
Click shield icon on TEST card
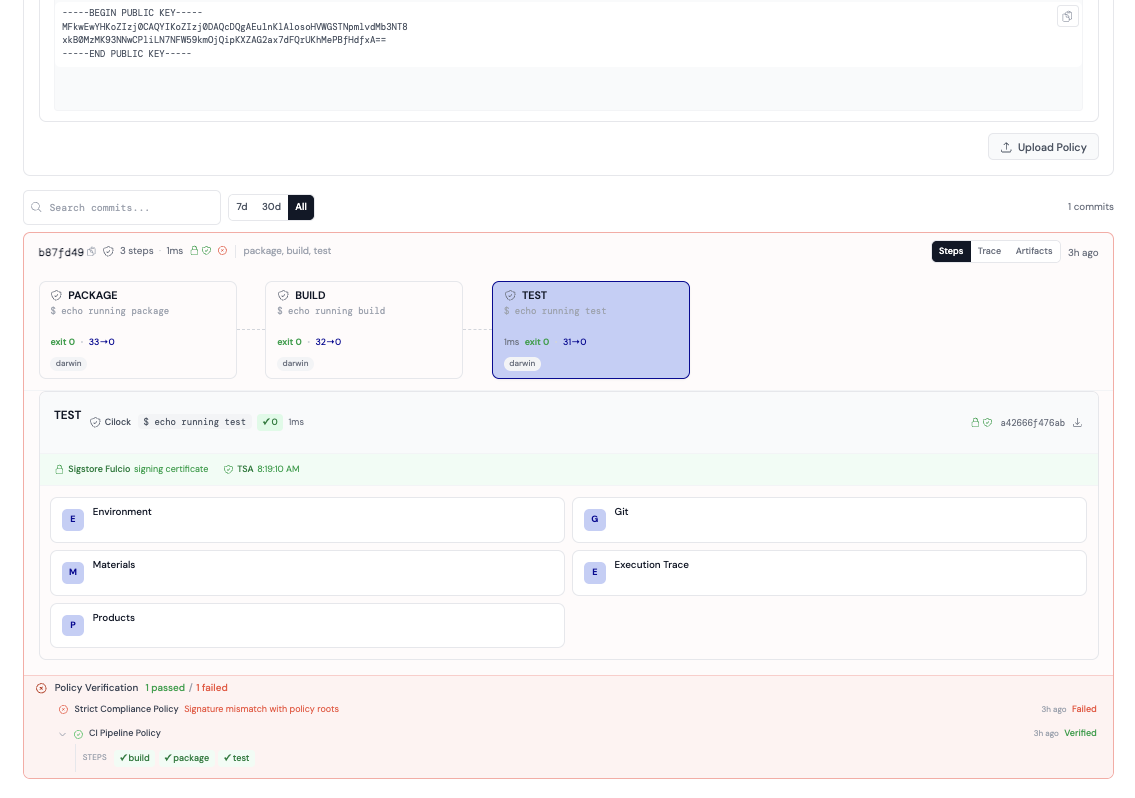510,295
